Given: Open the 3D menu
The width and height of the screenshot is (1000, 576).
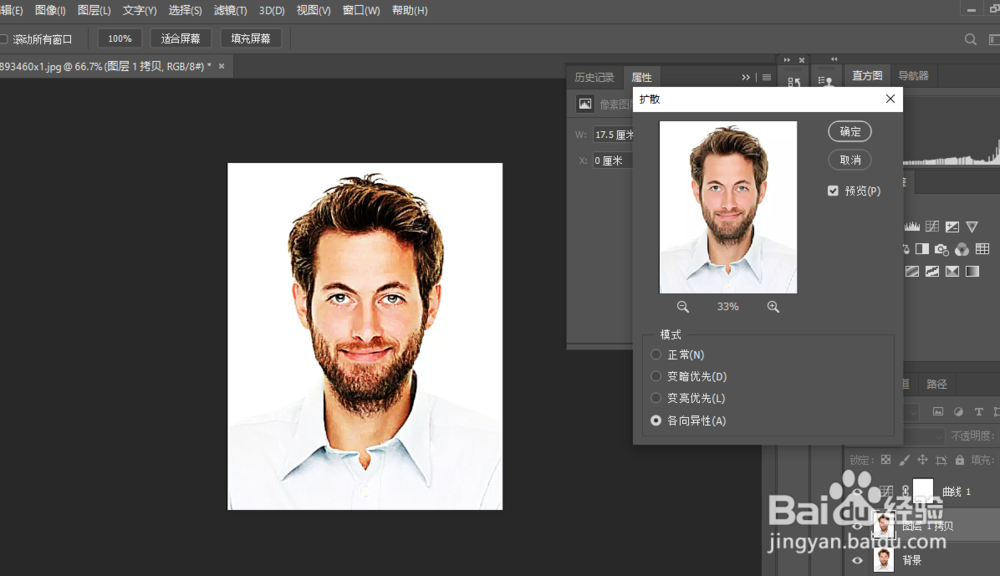Looking at the screenshot, I should click(272, 10).
